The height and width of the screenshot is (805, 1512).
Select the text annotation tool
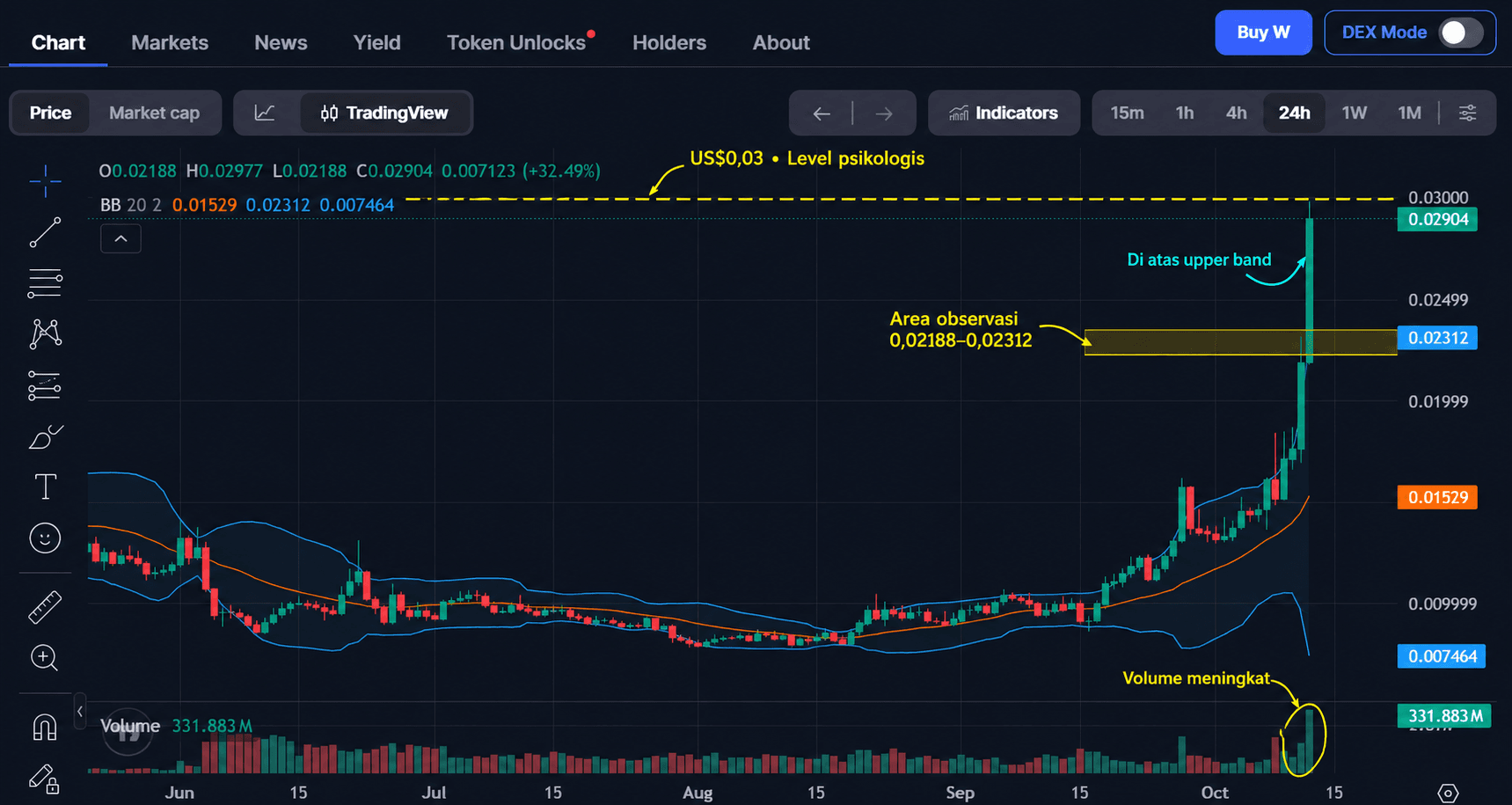(x=45, y=487)
